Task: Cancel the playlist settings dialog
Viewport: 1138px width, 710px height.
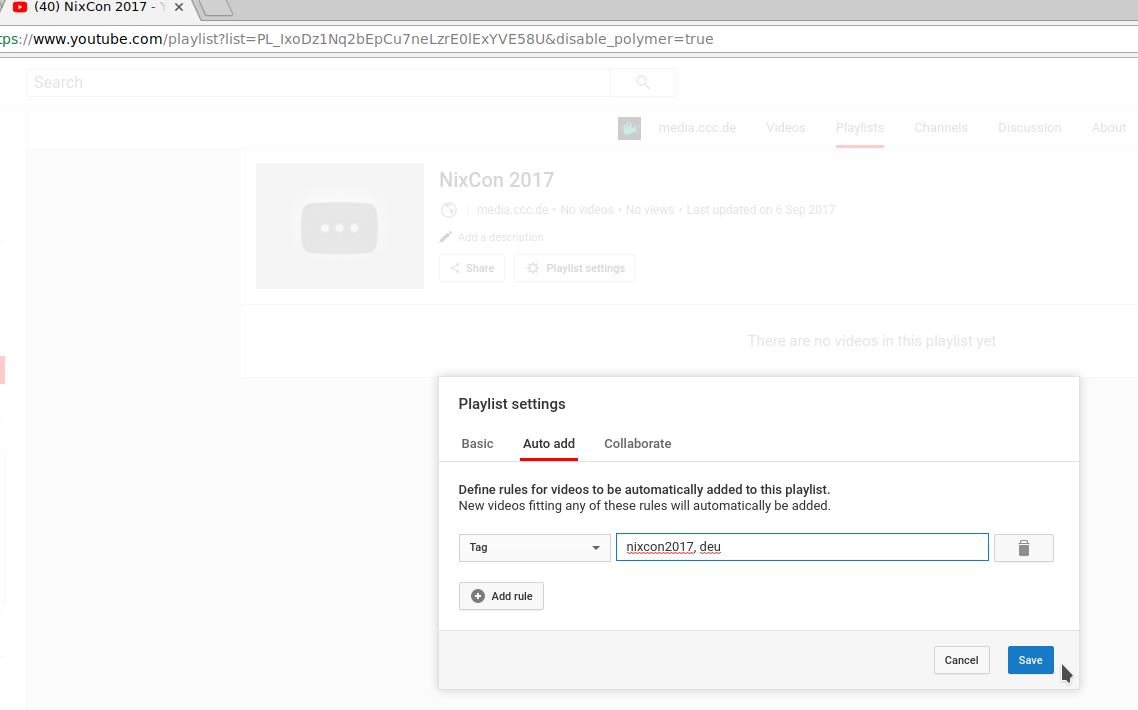Action: [961, 660]
